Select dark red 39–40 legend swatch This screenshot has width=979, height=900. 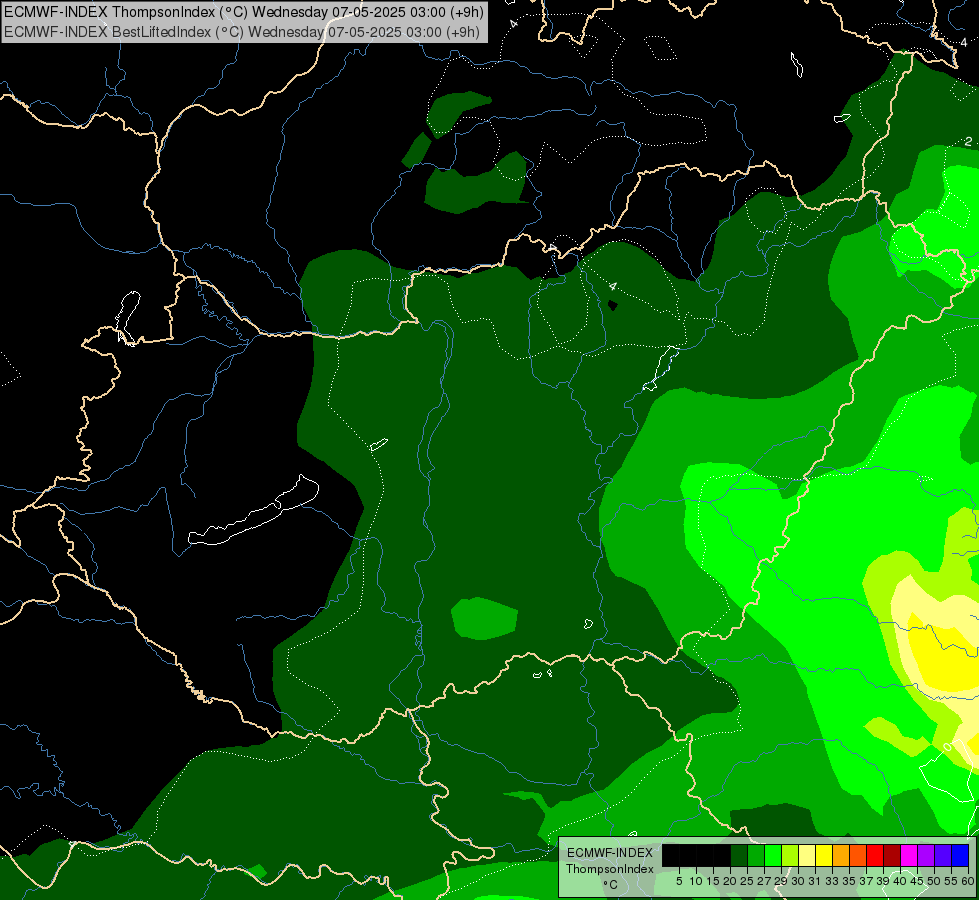click(x=892, y=856)
